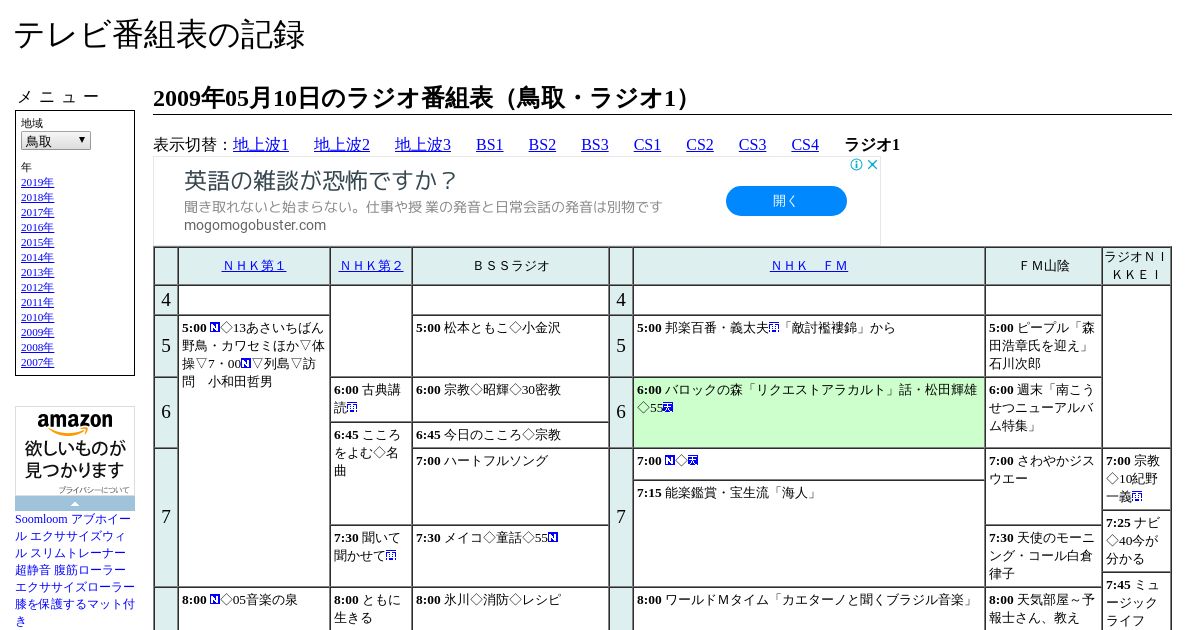Open the 2017年 year link
Viewport: 1200px width, 630px height.
[37, 212]
